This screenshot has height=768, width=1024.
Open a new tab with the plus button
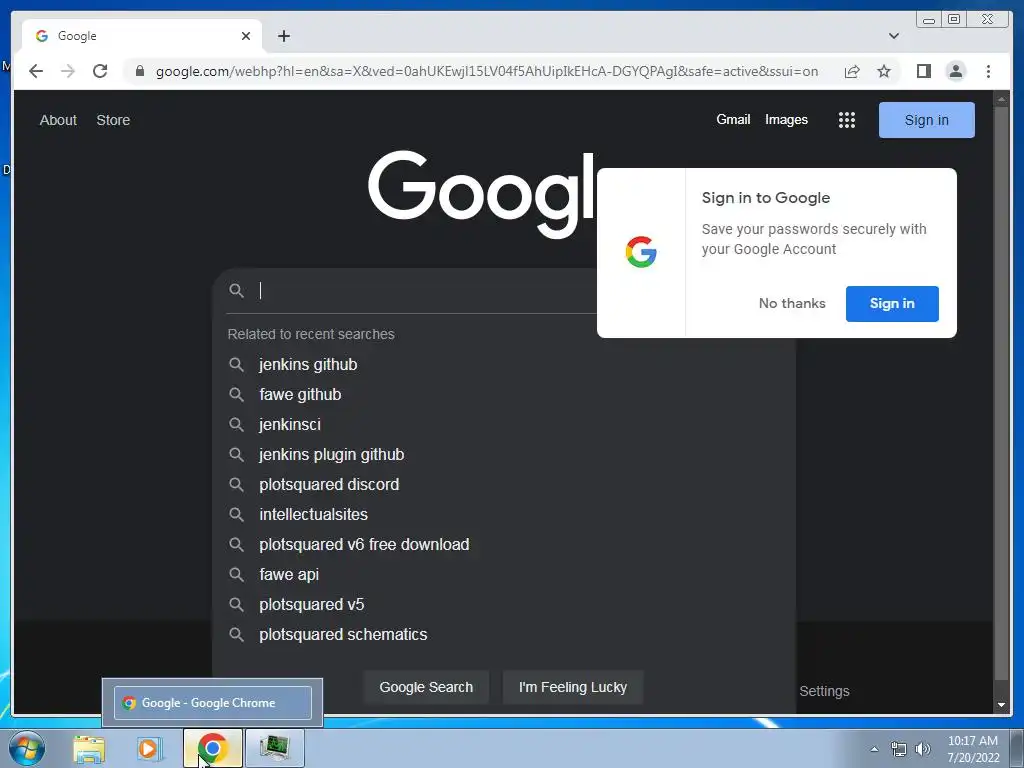(x=283, y=36)
